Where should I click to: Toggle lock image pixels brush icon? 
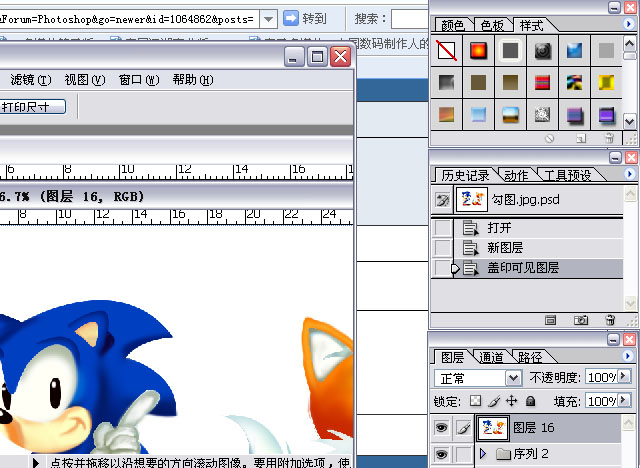coord(494,401)
